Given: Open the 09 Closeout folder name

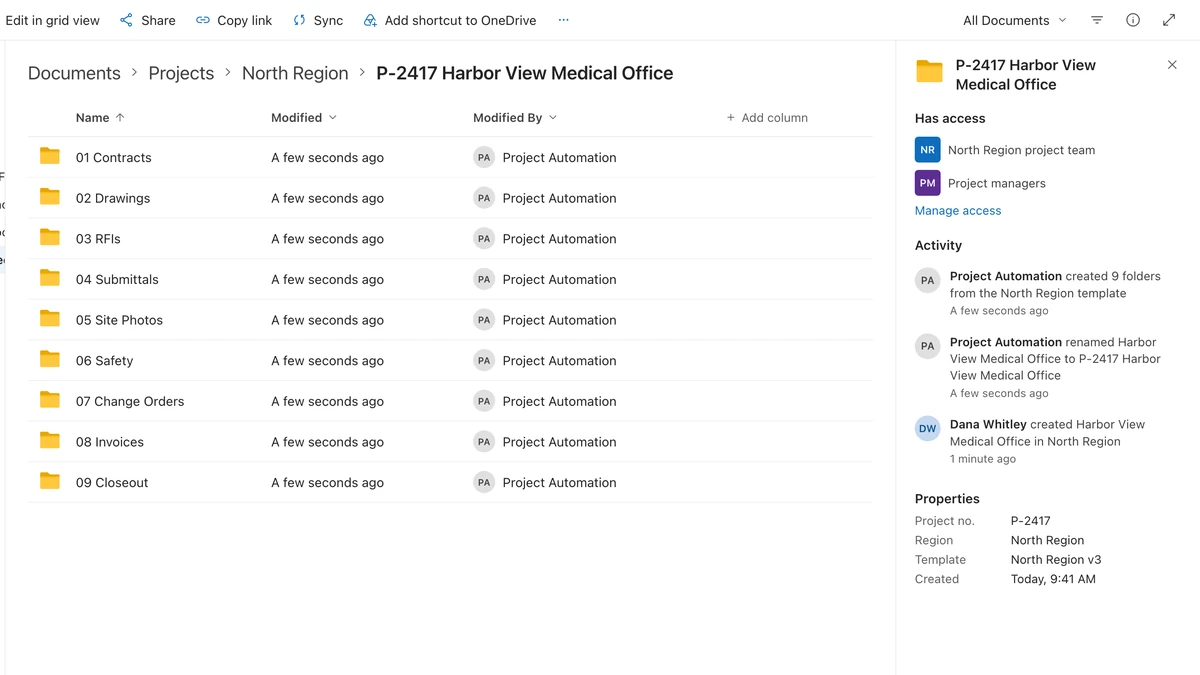Looking at the screenshot, I should pyautogui.click(x=112, y=482).
